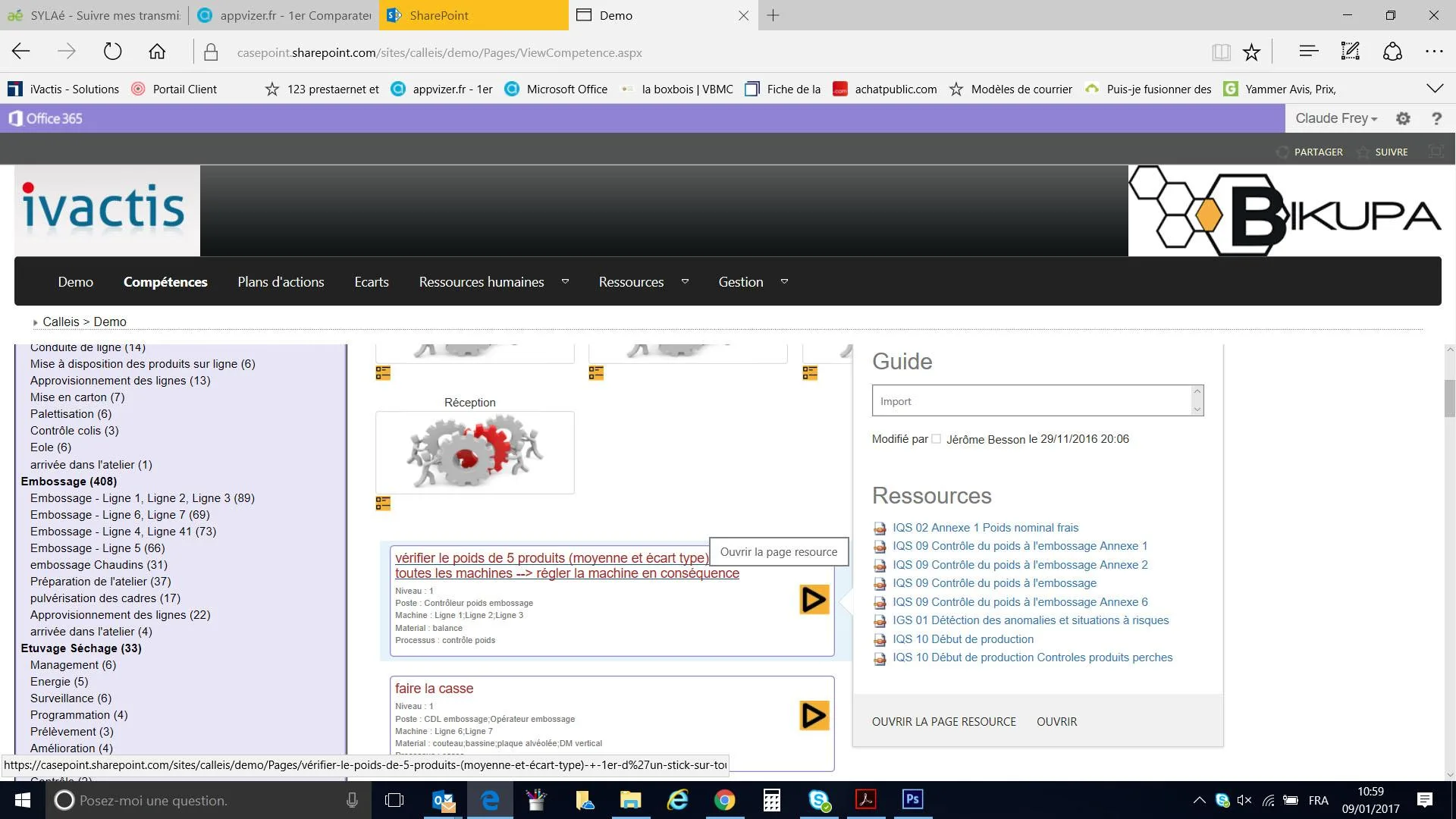Open IGS 01 Détection des anomalies link
The width and height of the screenshot is (1456, 819).
[x=1031, y=620]
